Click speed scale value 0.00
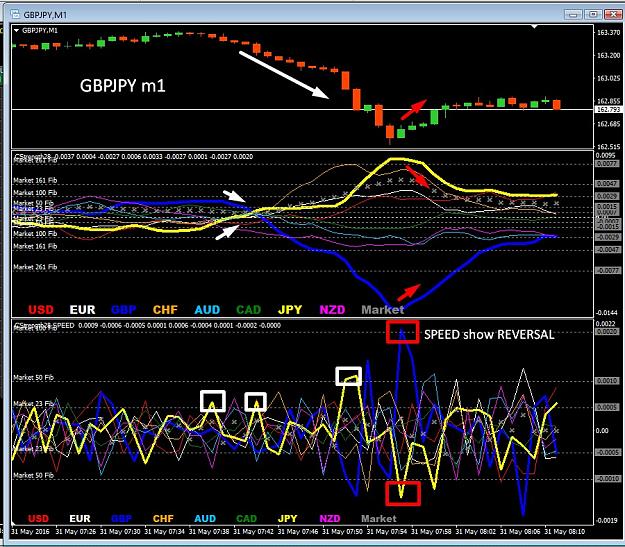The height and width of the screenshot is (547, 625). [602, 431]
